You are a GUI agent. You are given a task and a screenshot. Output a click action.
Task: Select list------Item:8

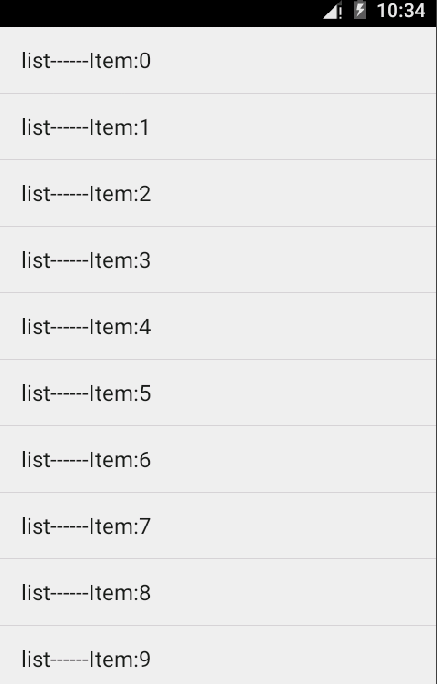(x=218, y=592)
